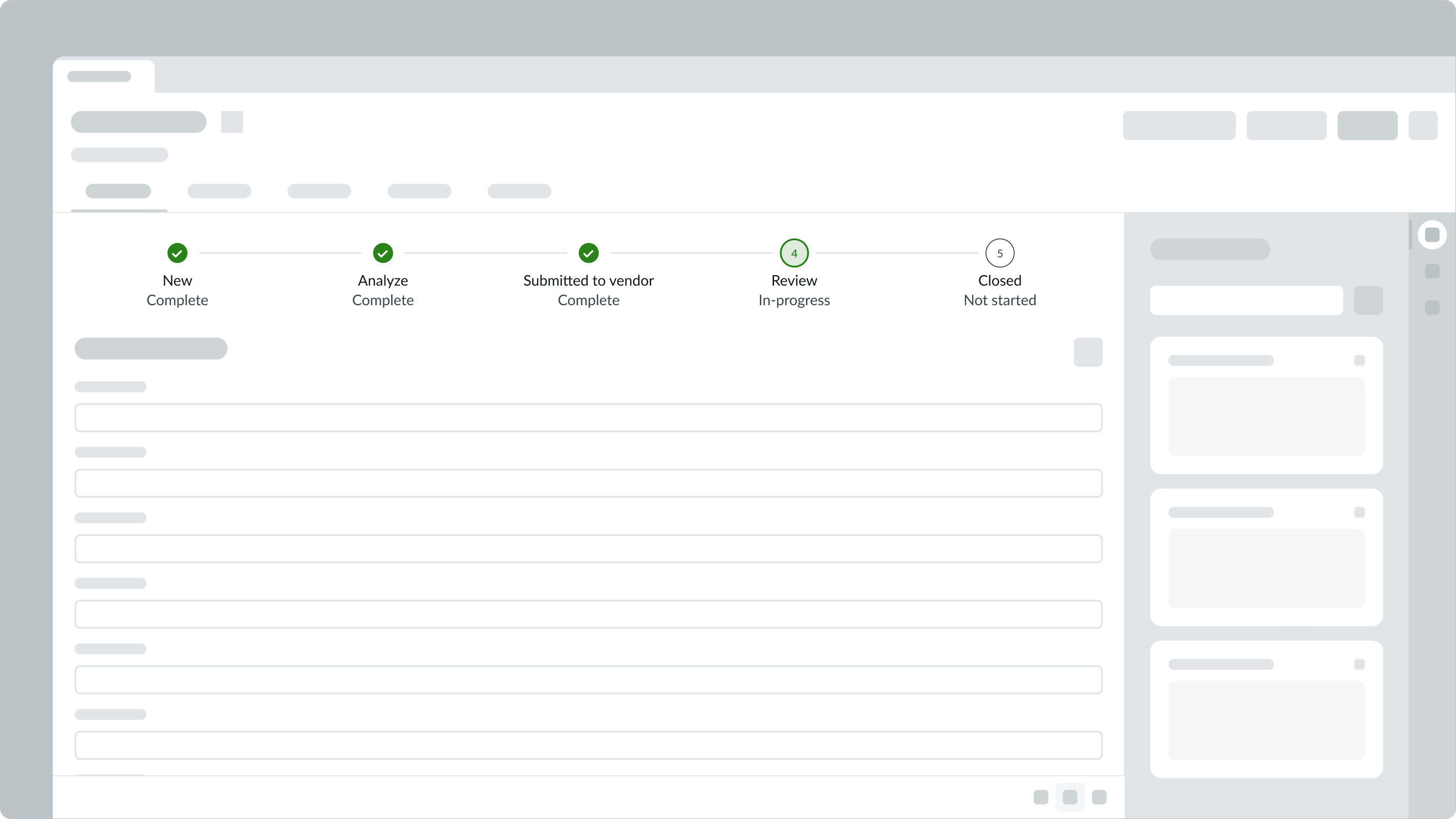Switch to the leftmost view icon at bottom right
This screenshot has height=819, width=1456.
click(x=1041, y=797)
